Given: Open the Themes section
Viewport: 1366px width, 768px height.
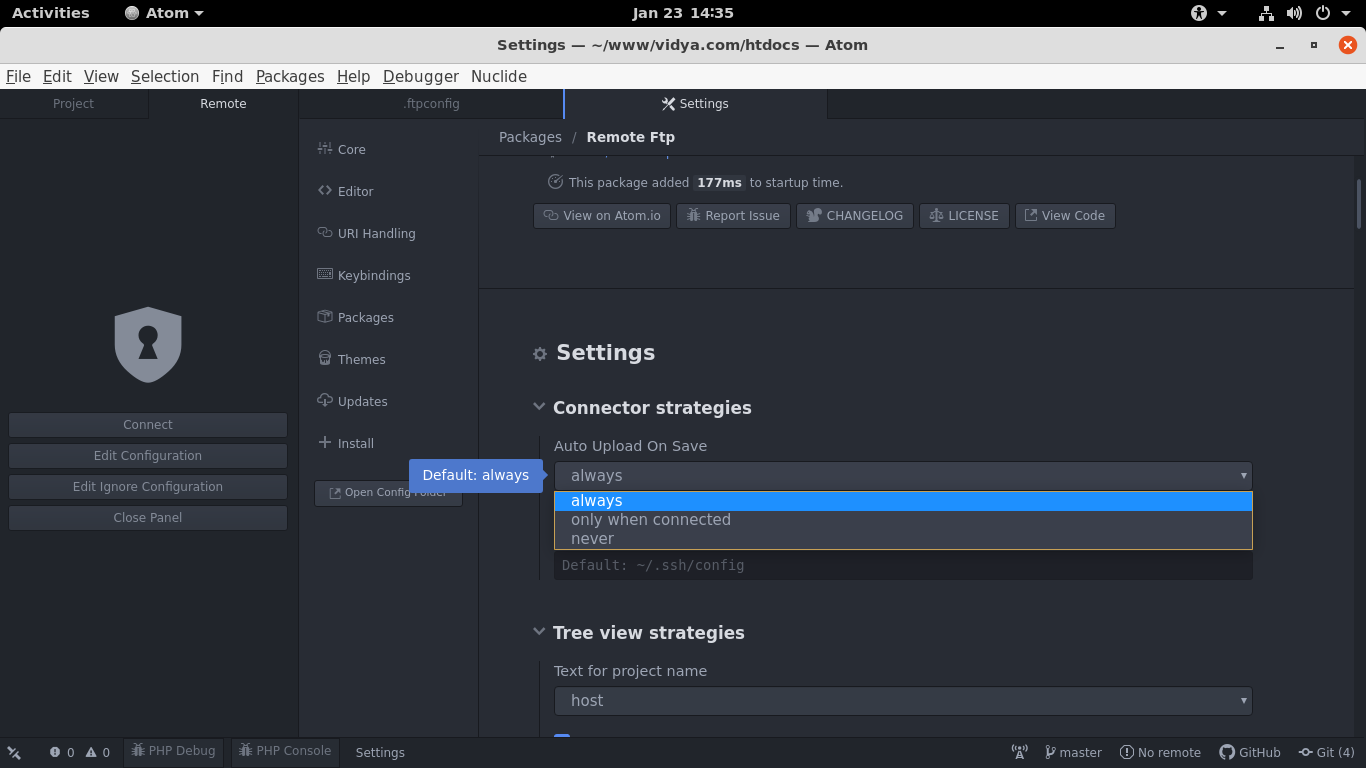Looking at the screenshot, I should [x=351, y=359].
